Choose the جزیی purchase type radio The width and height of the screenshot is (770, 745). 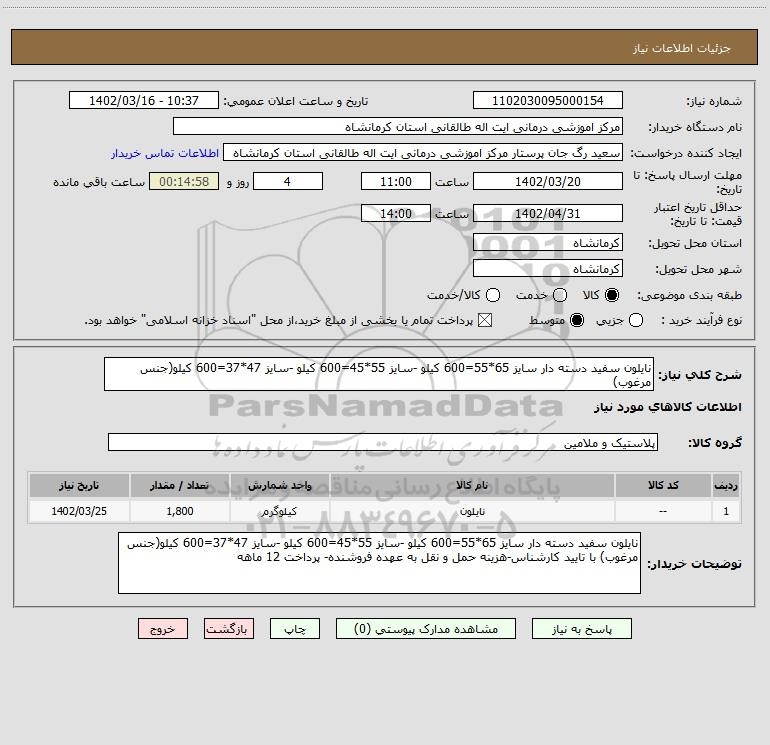[636, 320]
